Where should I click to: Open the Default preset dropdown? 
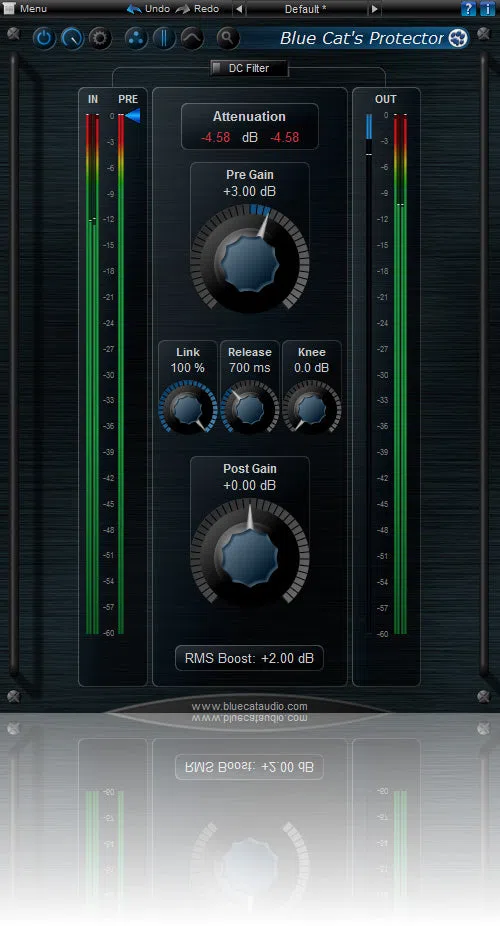point(306,9)
